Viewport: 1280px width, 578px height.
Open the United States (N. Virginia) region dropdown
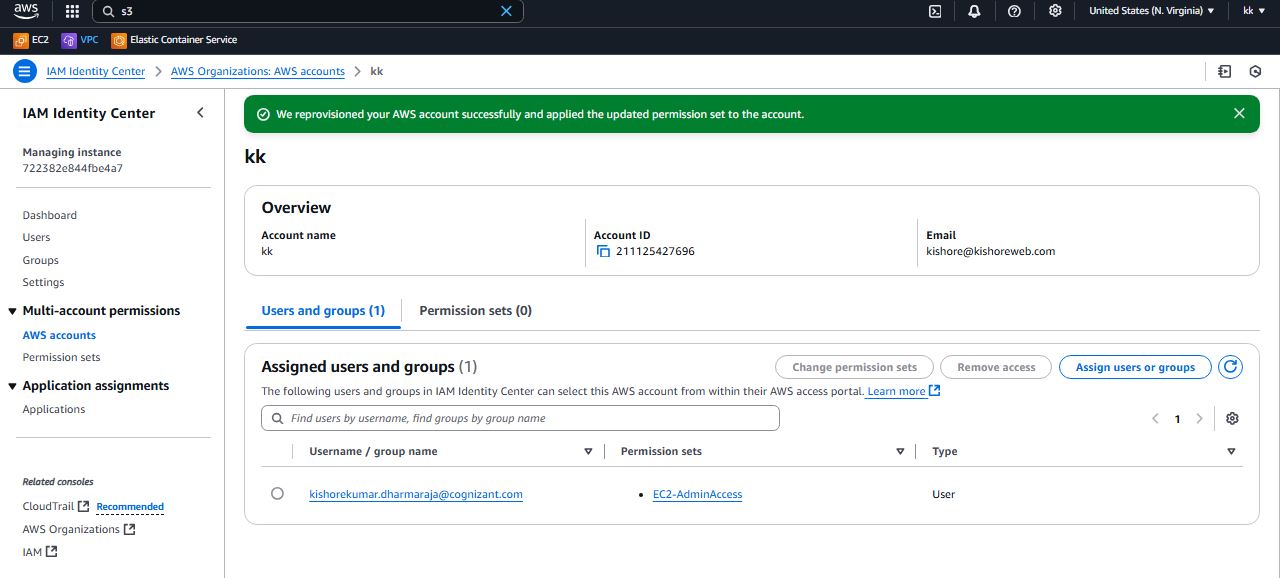tap(1151, 11)
